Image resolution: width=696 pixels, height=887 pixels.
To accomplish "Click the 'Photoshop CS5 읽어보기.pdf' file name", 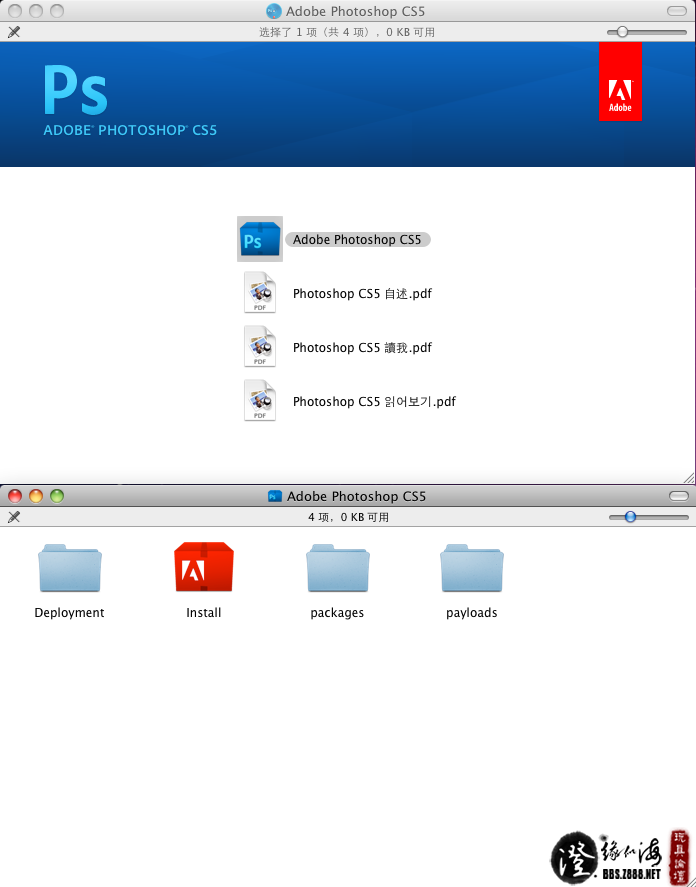I will point(374,402).
